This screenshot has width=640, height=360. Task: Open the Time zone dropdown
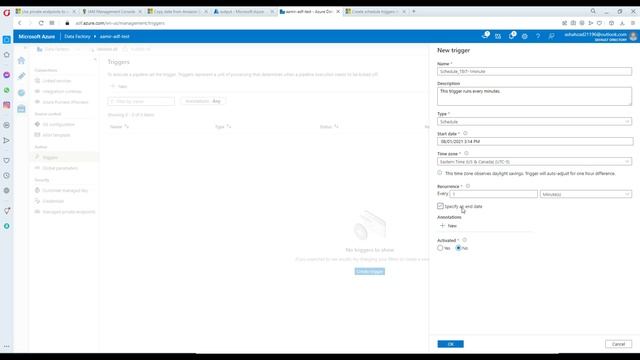(x=534, y=162)
